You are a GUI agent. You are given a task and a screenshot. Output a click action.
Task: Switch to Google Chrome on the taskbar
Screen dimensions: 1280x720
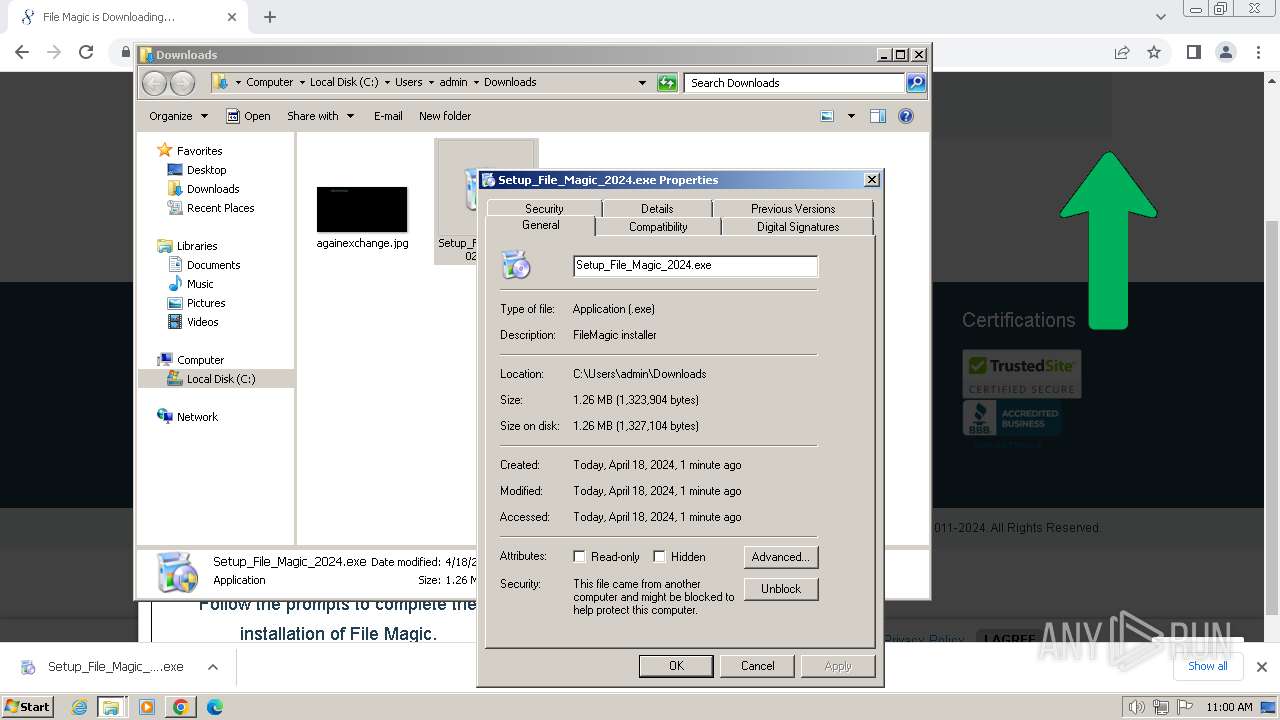click(x=181, y=707)
